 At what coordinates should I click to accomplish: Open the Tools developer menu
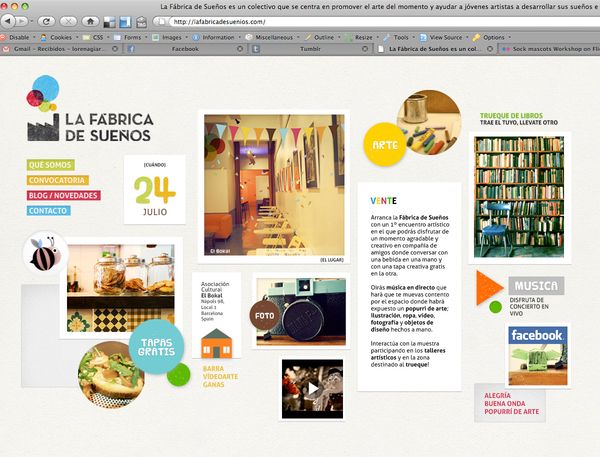click(x=399, y=37)
